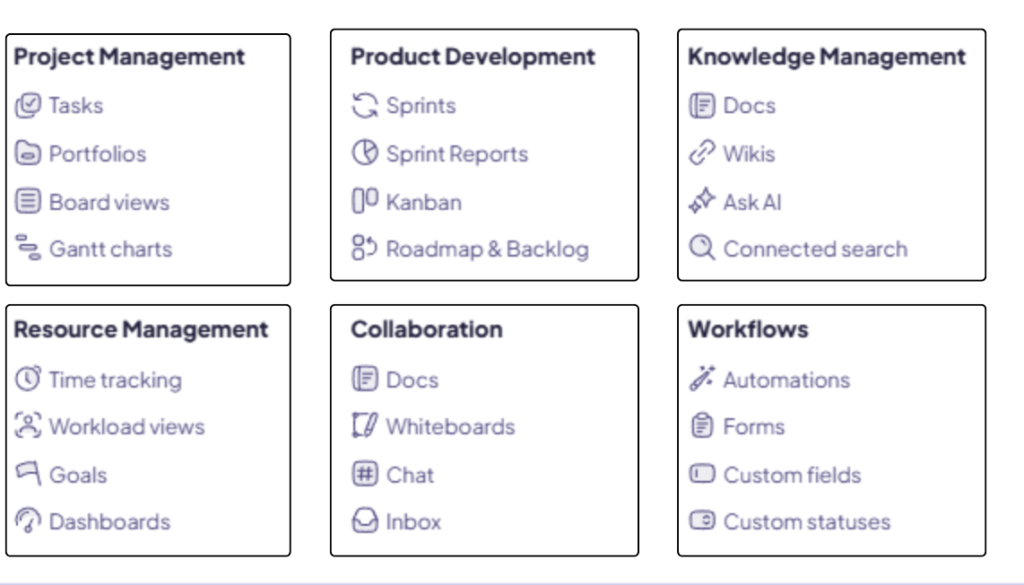Click the Gantt charts icon
This screenshot has height=585, width=1024.
click(28, 248)
